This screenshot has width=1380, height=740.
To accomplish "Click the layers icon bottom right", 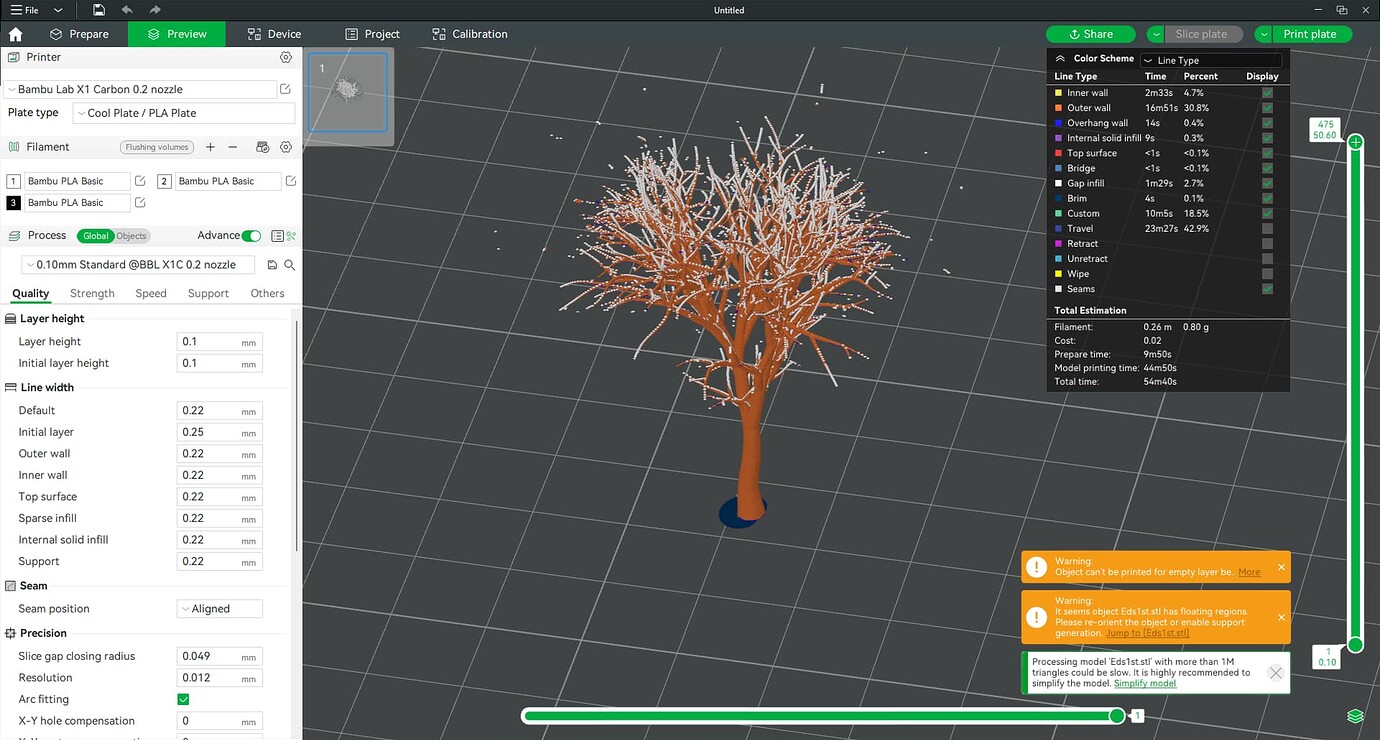I will [x=1355, y=716].
